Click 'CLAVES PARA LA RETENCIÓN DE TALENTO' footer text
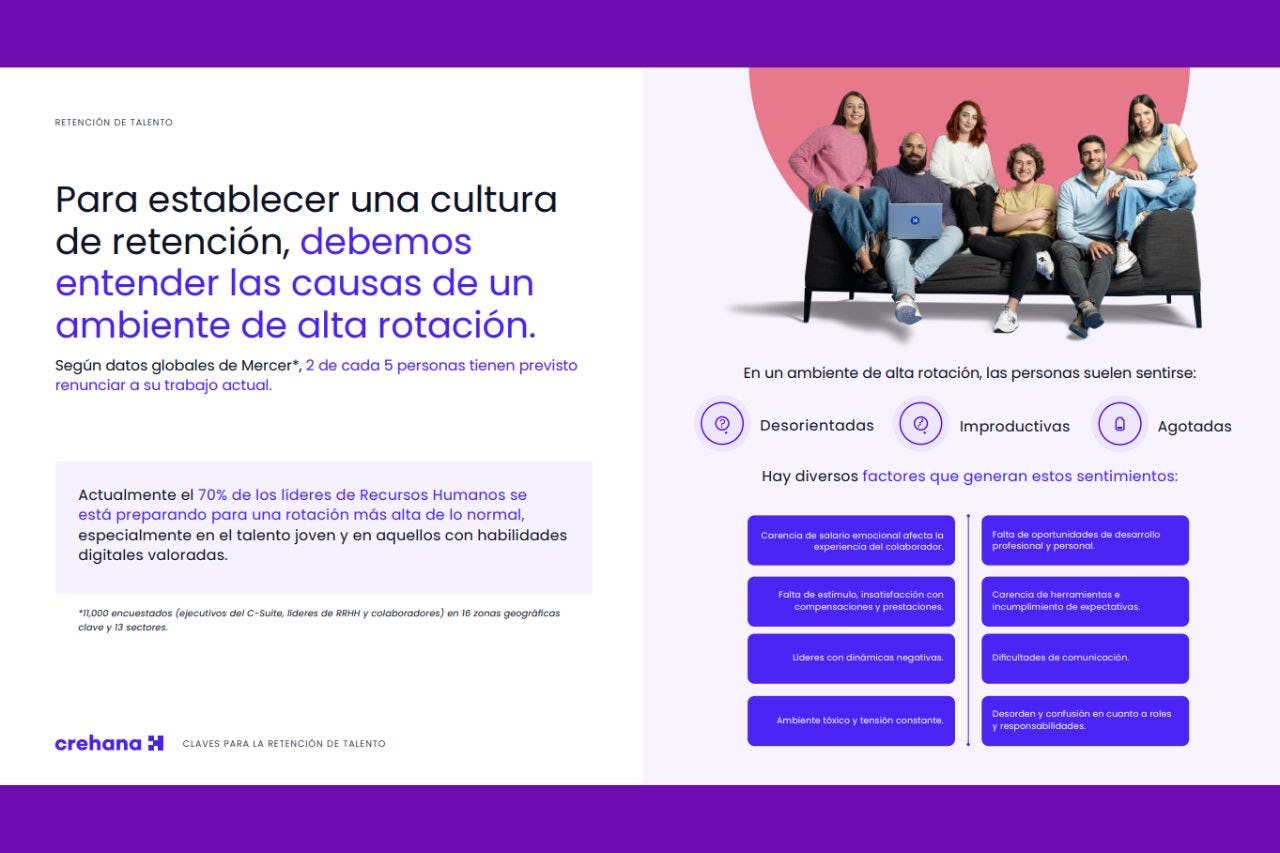The width and height of the screenshot is (1280, 853). click(x=284, y=744)
